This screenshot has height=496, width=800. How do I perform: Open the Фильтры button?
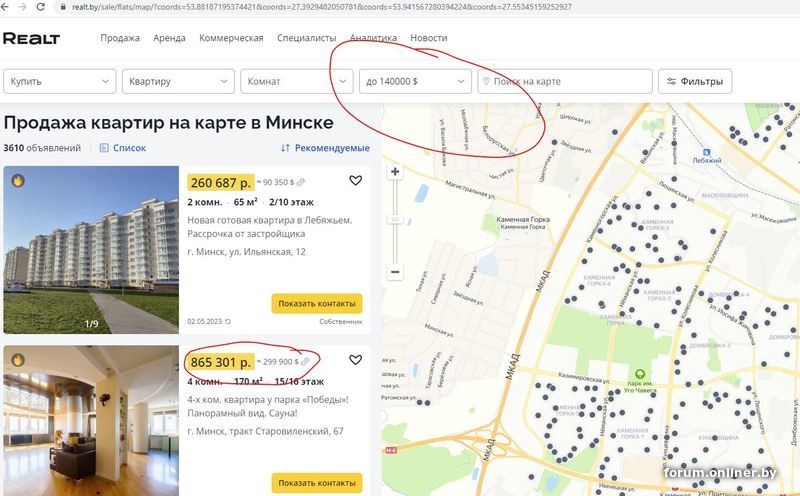[x=695, y=81]
